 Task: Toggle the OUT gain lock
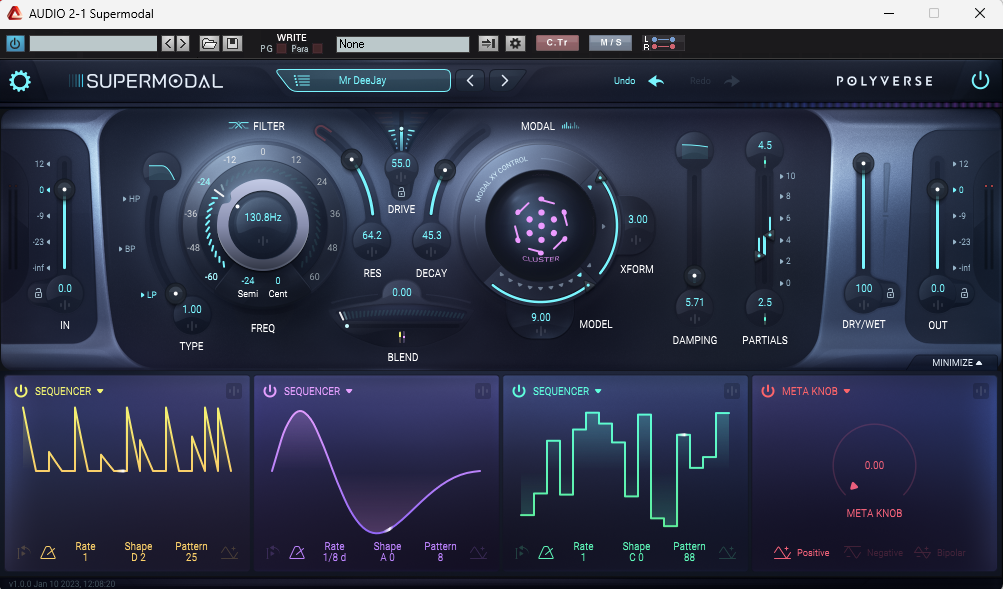964,293
